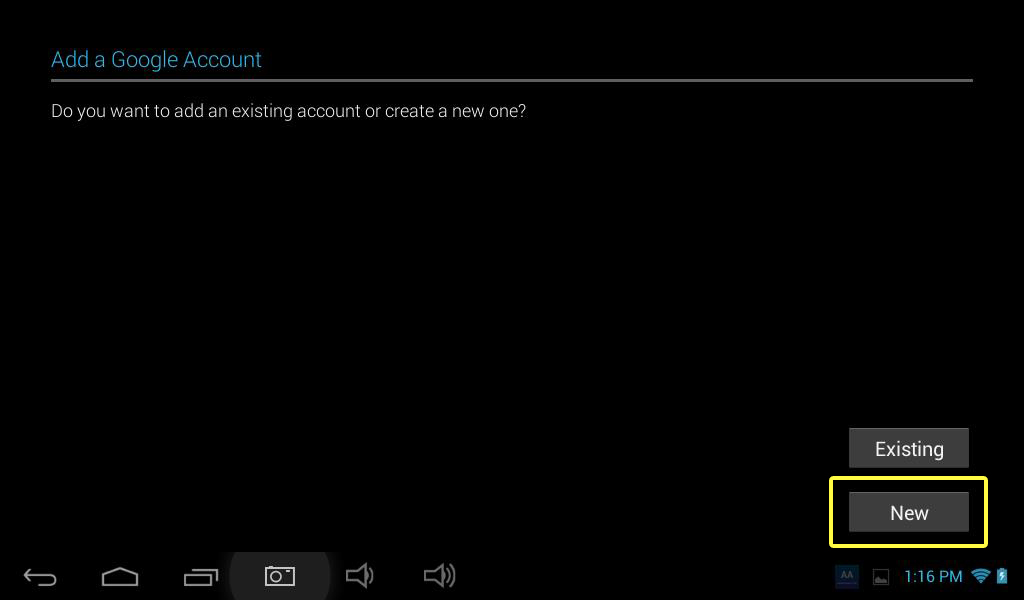Tap the volume down speaker icon

[x=360, y=575]
